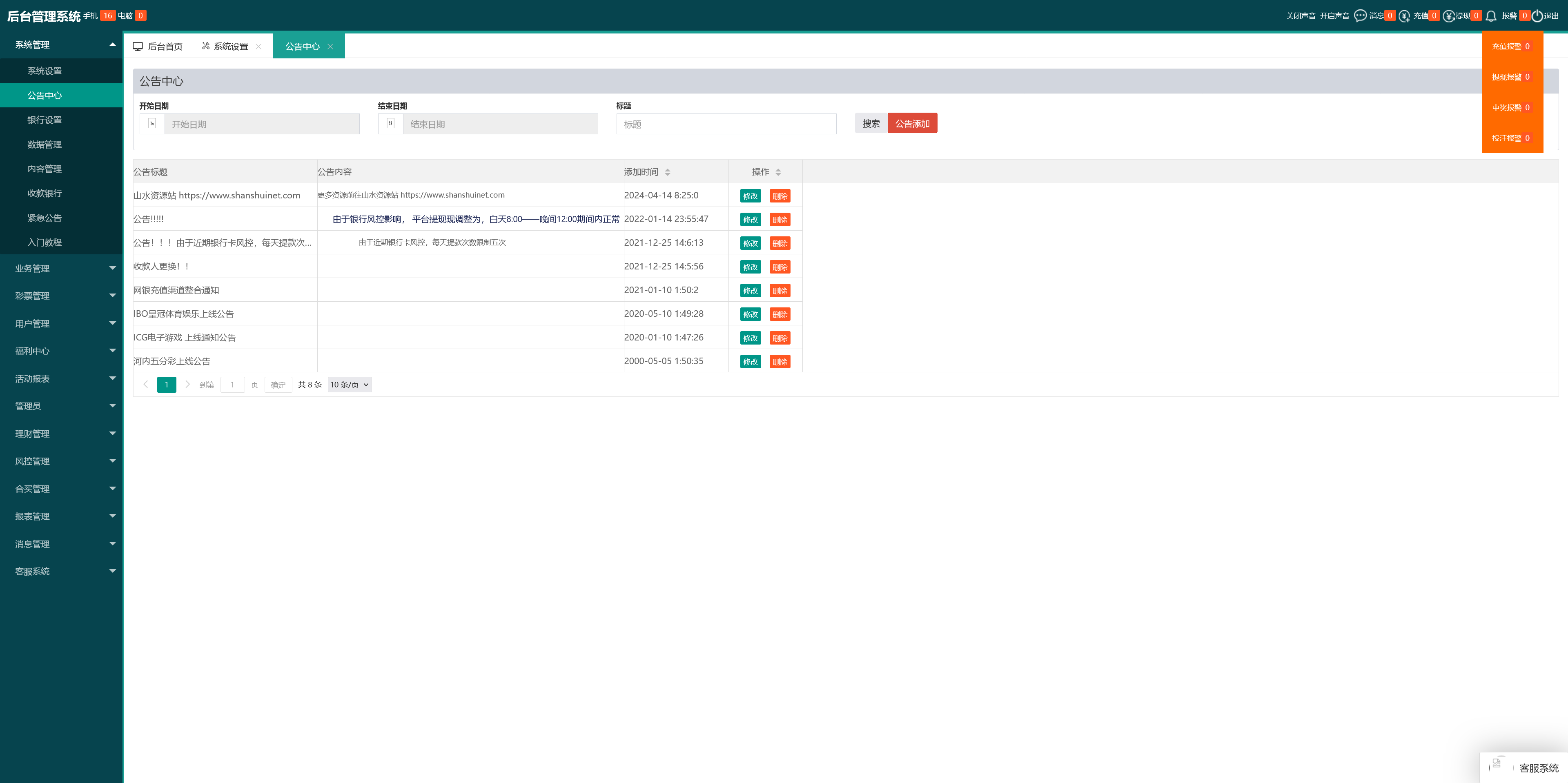The height and width of the screenshot is (783, 1568).
Task: Click the 标题 search input field
Action: tap(726, 124)
